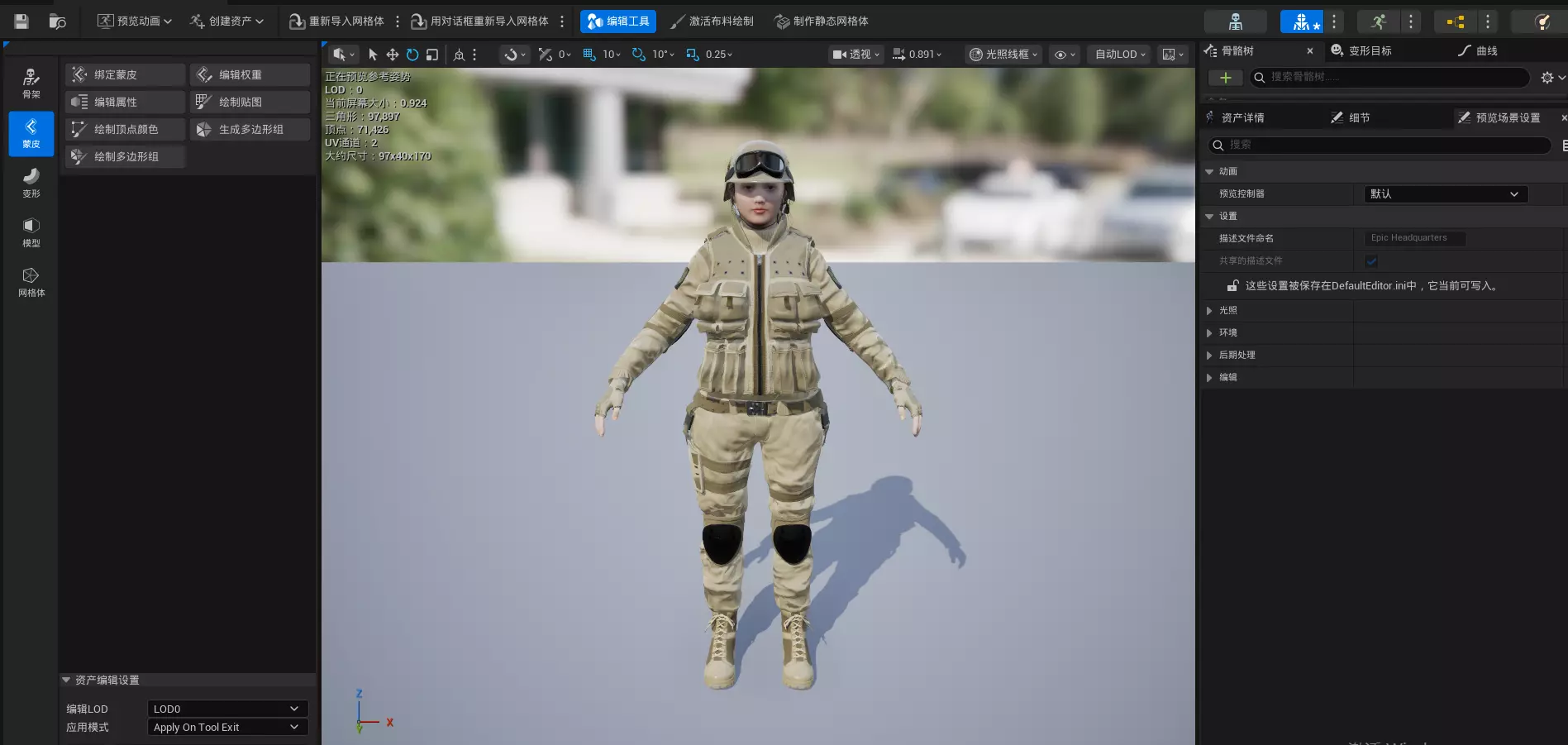Activate the 绘制多边形组 tool
Viewport: 1568px width, 745px height.
tap(125, 156)
